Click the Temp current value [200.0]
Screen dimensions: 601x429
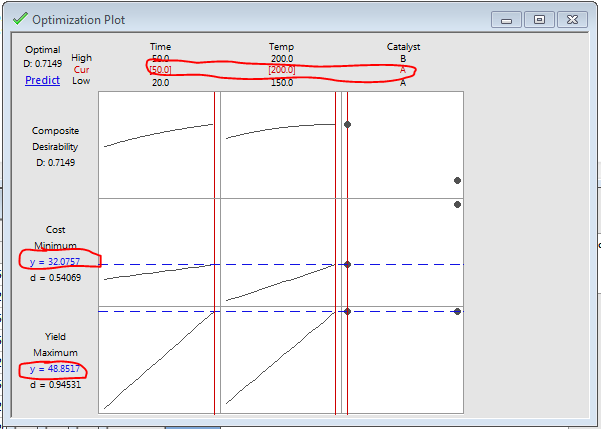[281, 70]
